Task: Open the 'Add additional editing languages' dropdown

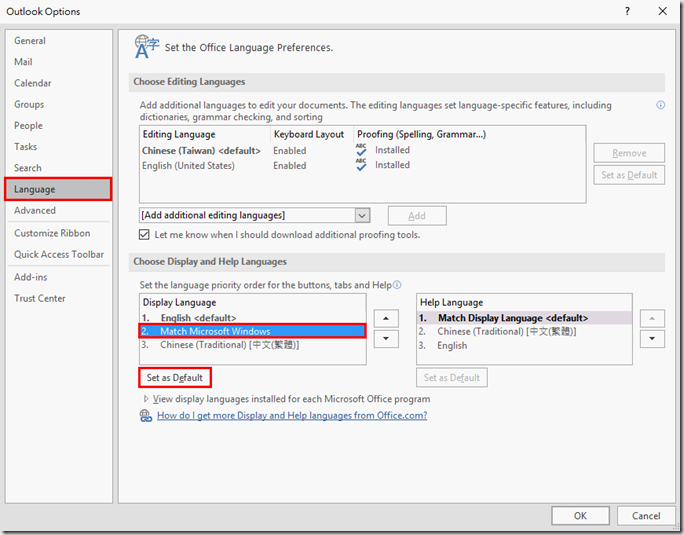Action: pos(362,215)
